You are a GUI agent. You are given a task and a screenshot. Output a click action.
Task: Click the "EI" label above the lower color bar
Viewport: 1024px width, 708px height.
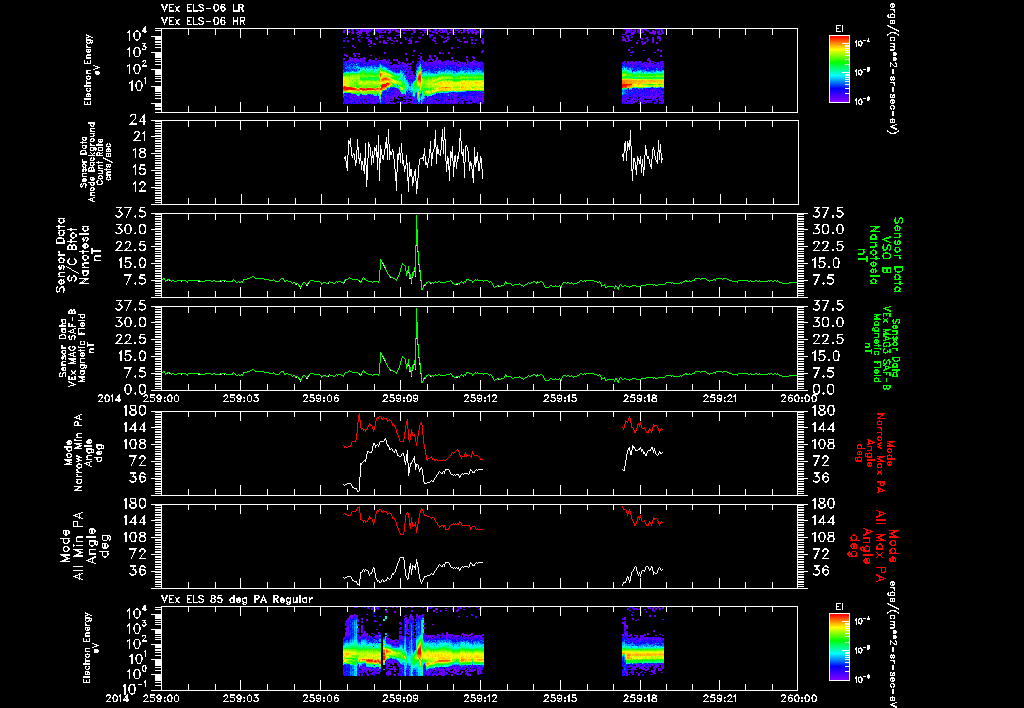pyautogui.click(x=839, y=607)
